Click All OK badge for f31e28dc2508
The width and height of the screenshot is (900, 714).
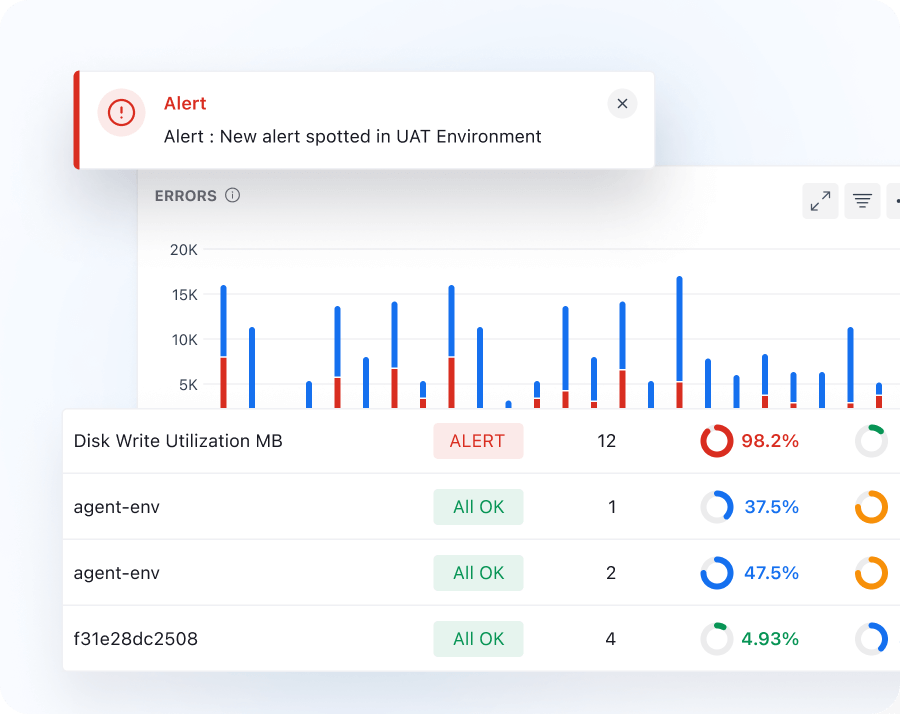pos(478,639)
